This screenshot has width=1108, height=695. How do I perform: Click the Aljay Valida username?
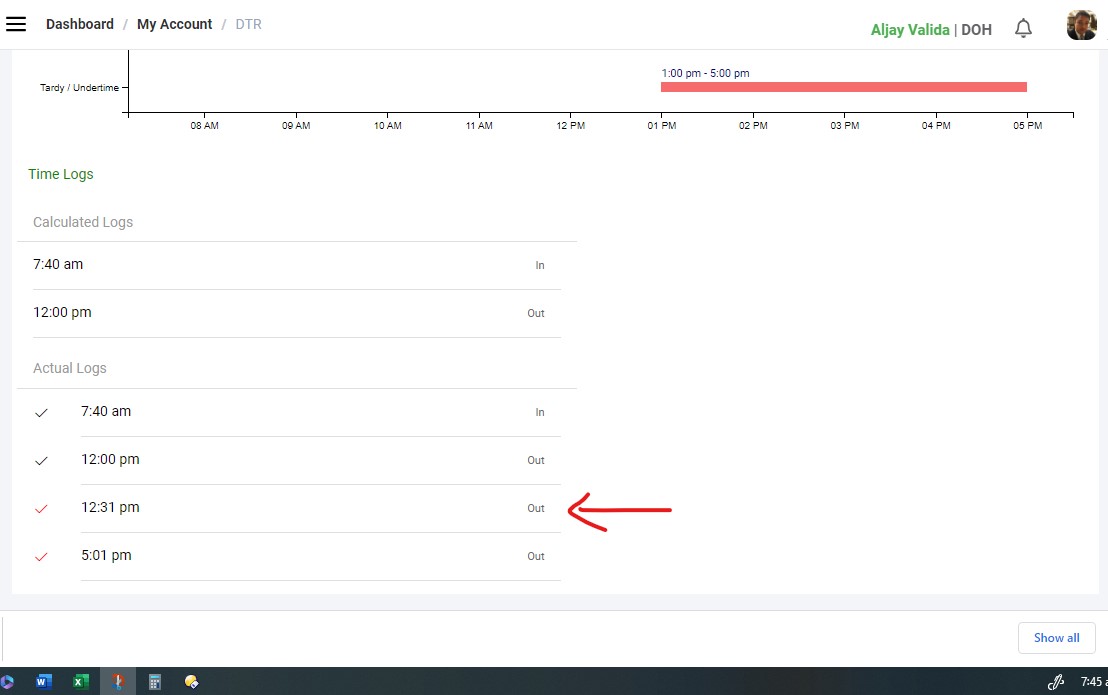point(910,30)
